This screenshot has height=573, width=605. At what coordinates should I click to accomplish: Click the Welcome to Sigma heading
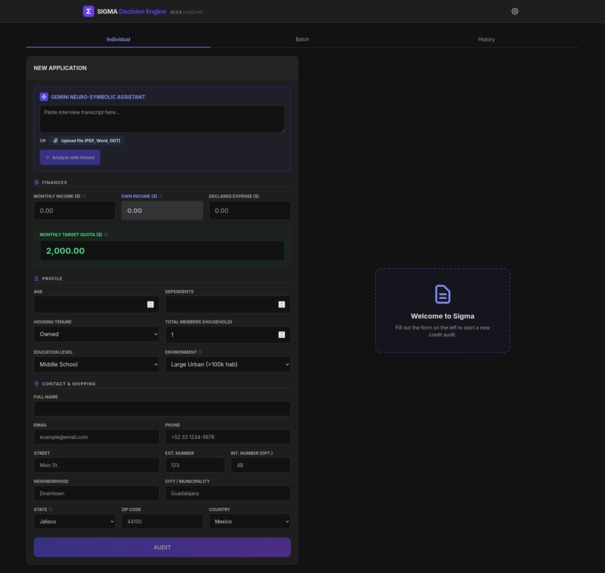443,316
